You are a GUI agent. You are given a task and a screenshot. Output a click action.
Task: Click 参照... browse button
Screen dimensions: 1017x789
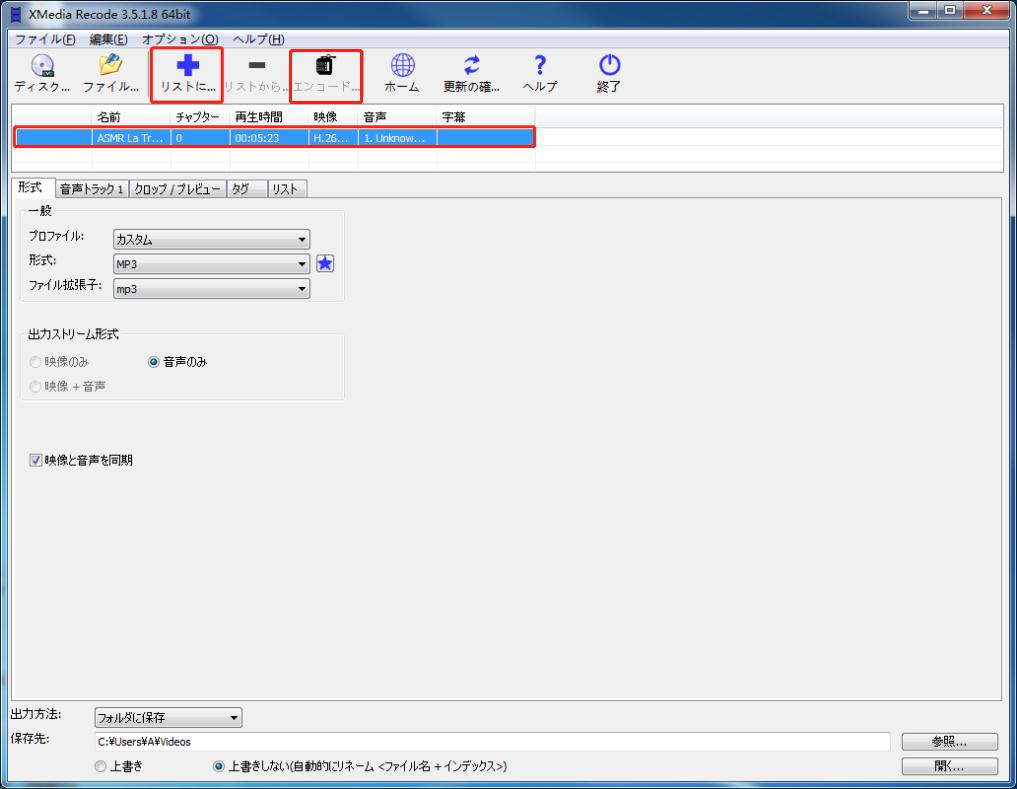tap(950, 742)
